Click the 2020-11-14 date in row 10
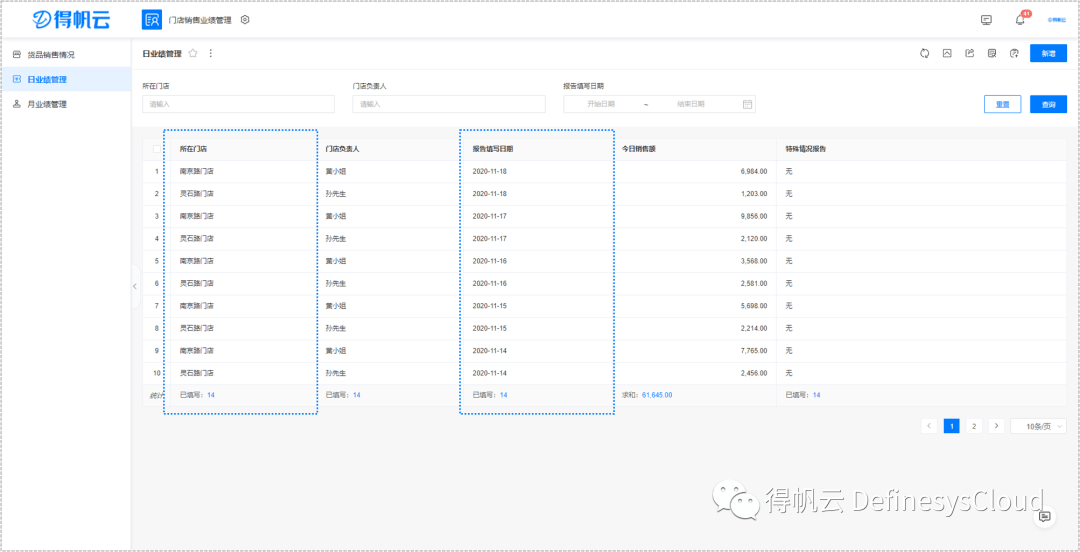Screen dimensions: 1080x552 pos(489,373)
